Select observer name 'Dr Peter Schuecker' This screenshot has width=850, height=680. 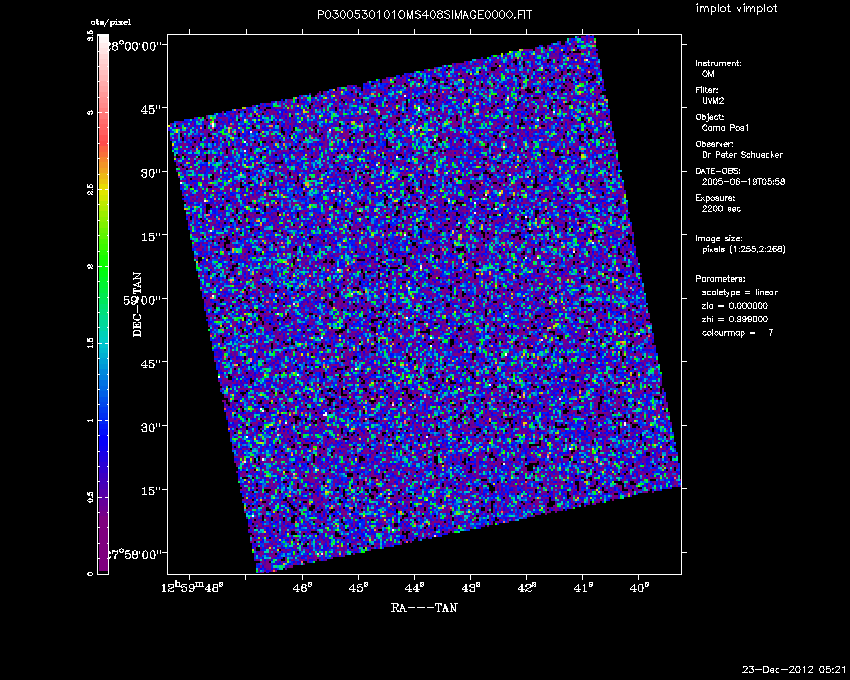tap(742, 155)
